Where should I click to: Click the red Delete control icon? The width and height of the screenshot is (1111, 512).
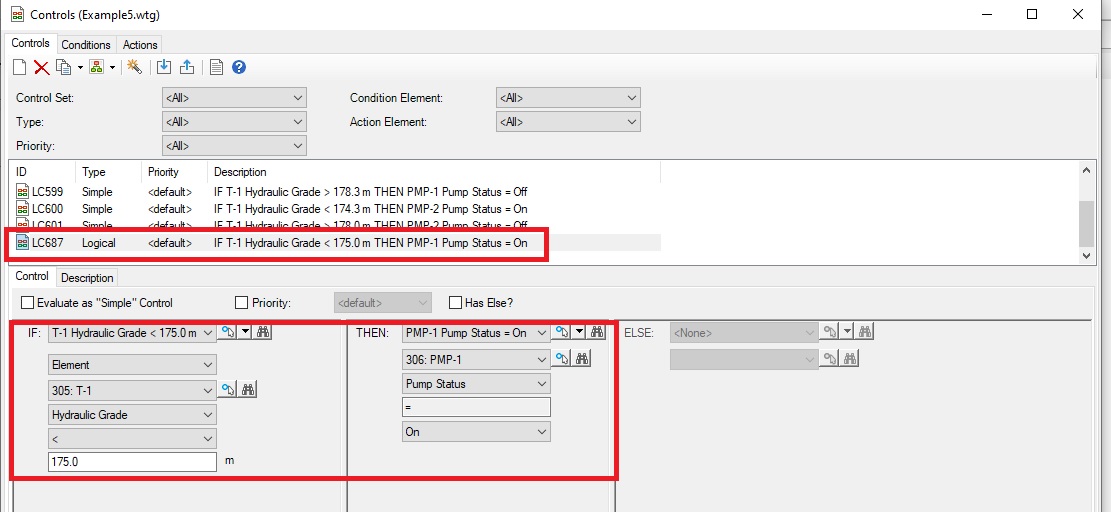[41, 68]
